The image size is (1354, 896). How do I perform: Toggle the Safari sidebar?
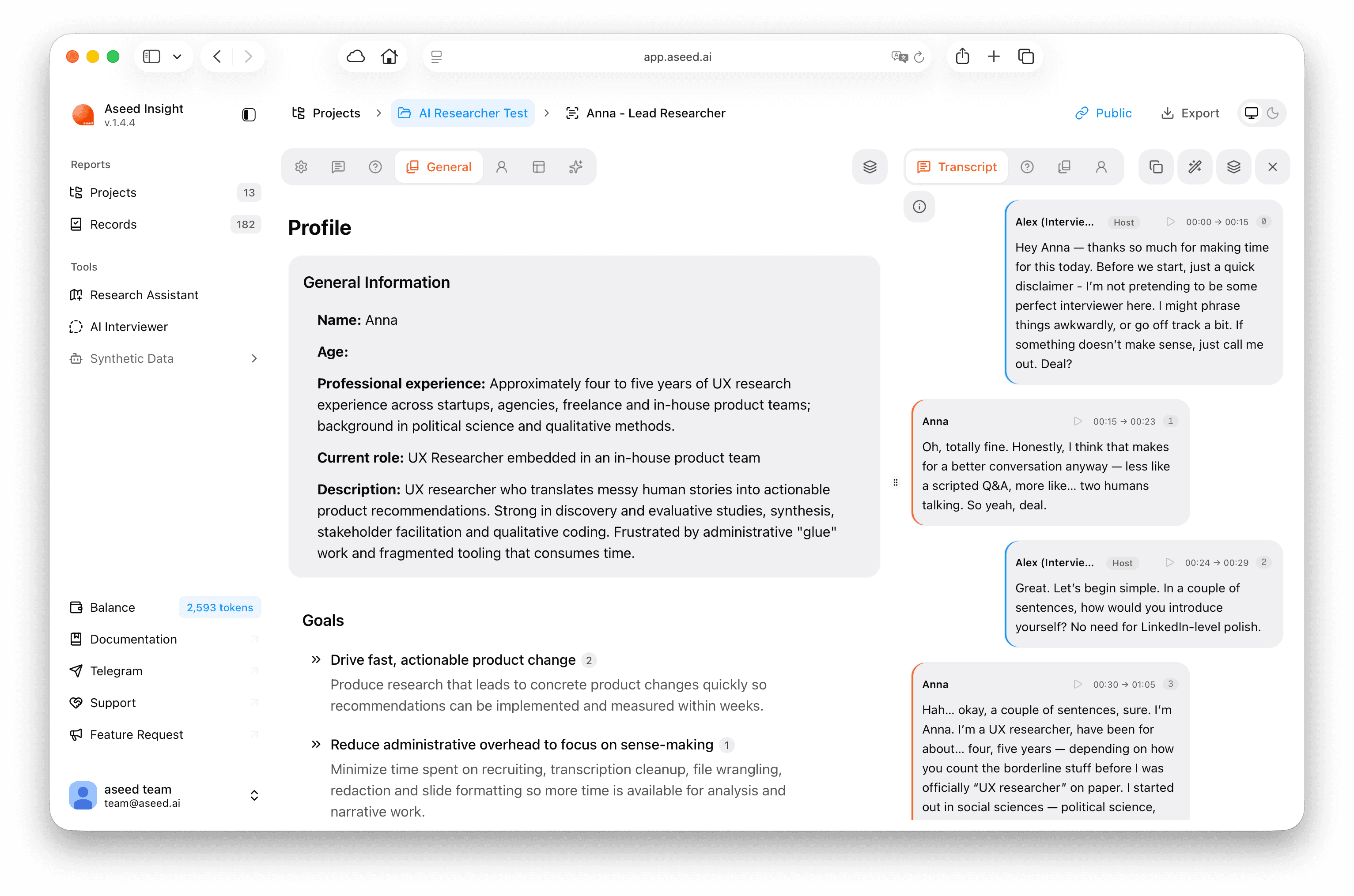coord(151,56)
